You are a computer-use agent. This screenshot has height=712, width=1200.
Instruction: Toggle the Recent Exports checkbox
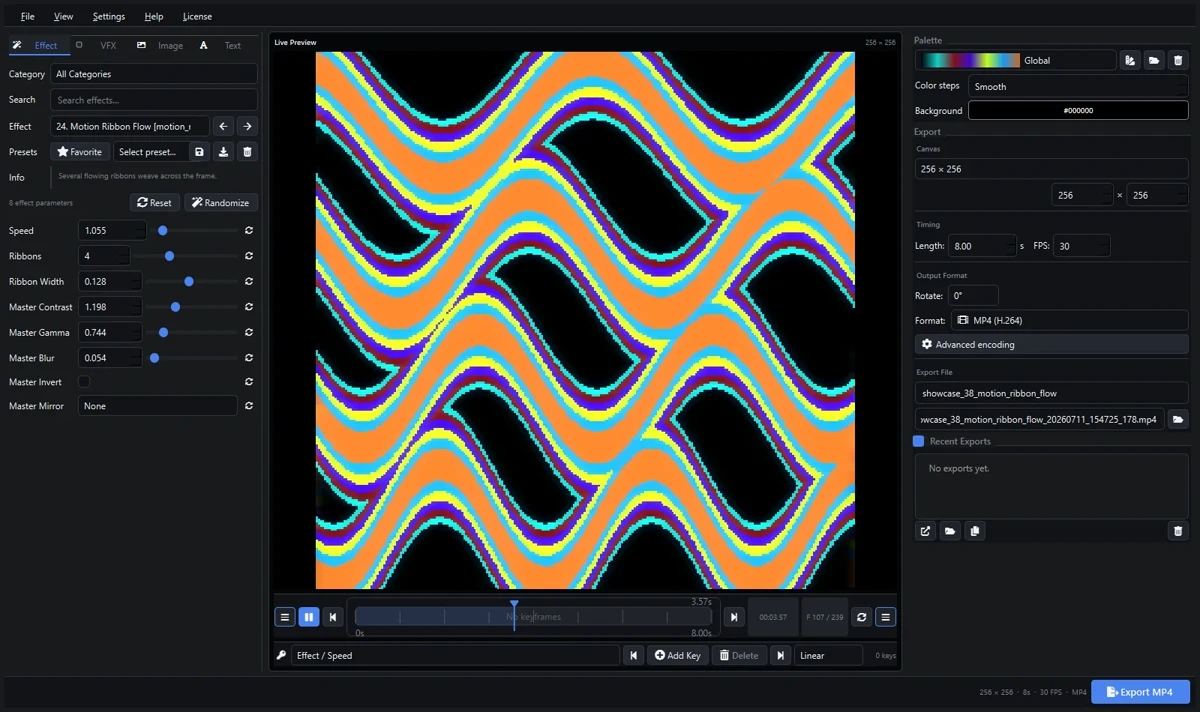tap(918, 441)
